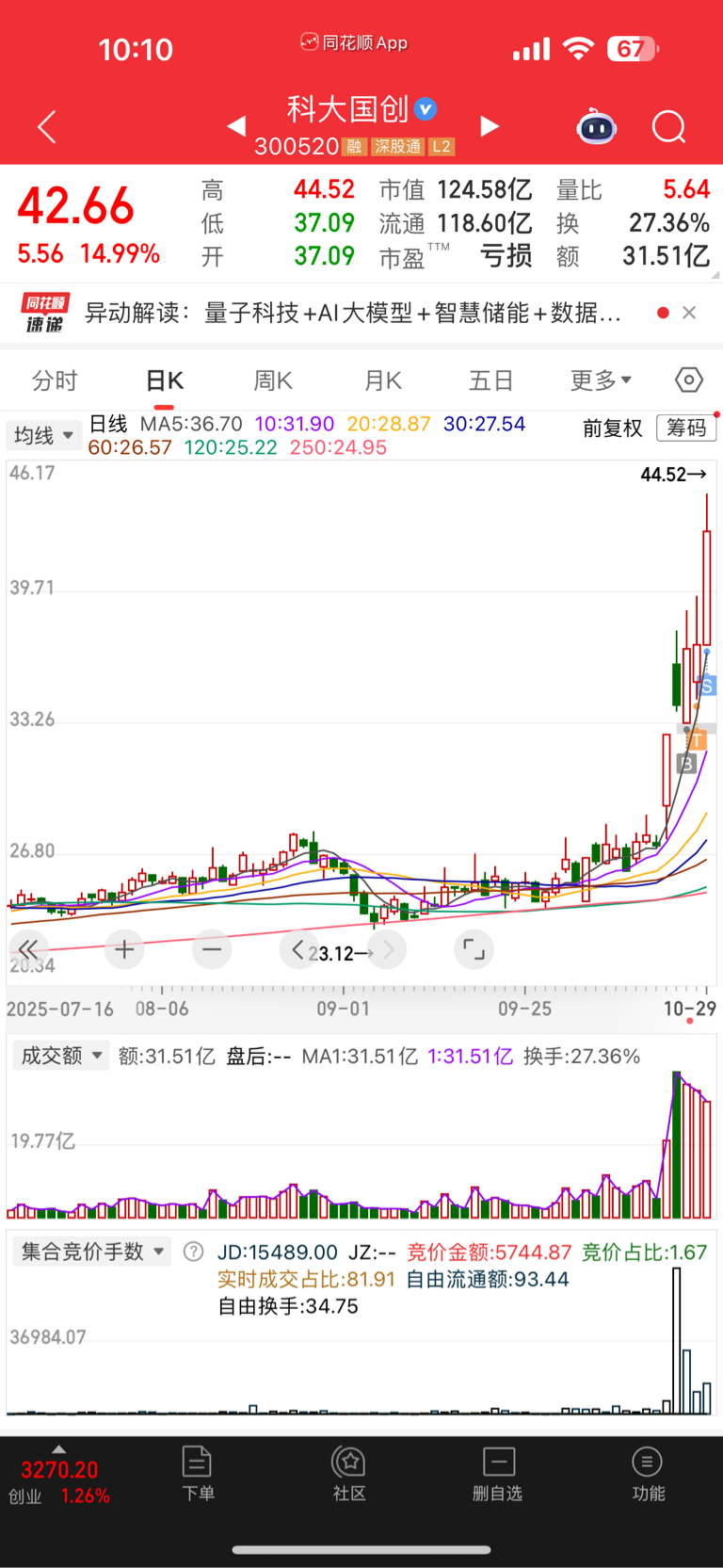Switch to 分时 tab
The image size is (723, 1568).
click(55, 380)
